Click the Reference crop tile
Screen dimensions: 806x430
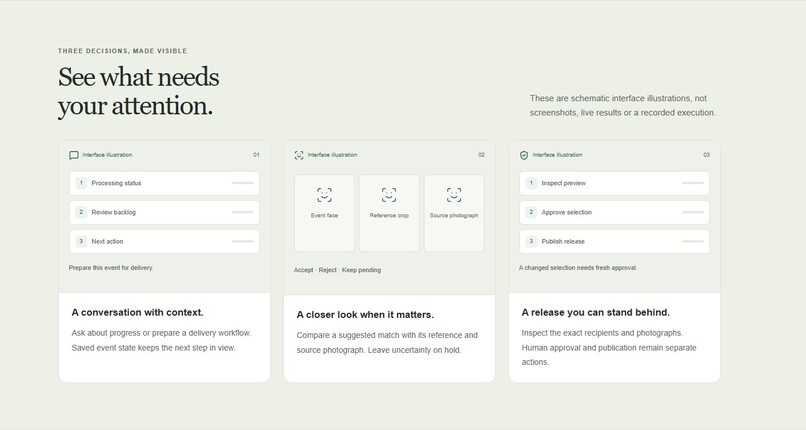coord(389,213)
